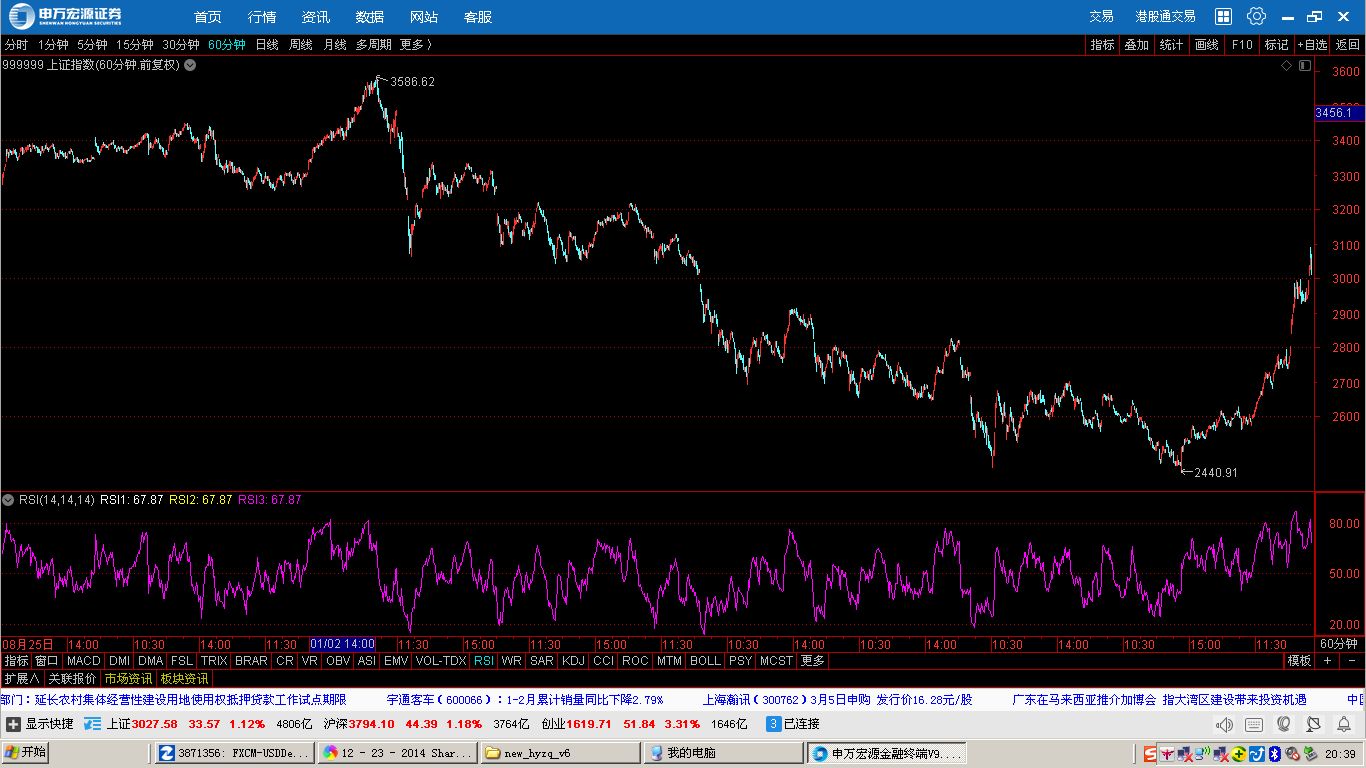The height and width of the screenshot is (768, 1366).
Task: Toggle +自选 to add to watchlist
Action: (1313, 45)
